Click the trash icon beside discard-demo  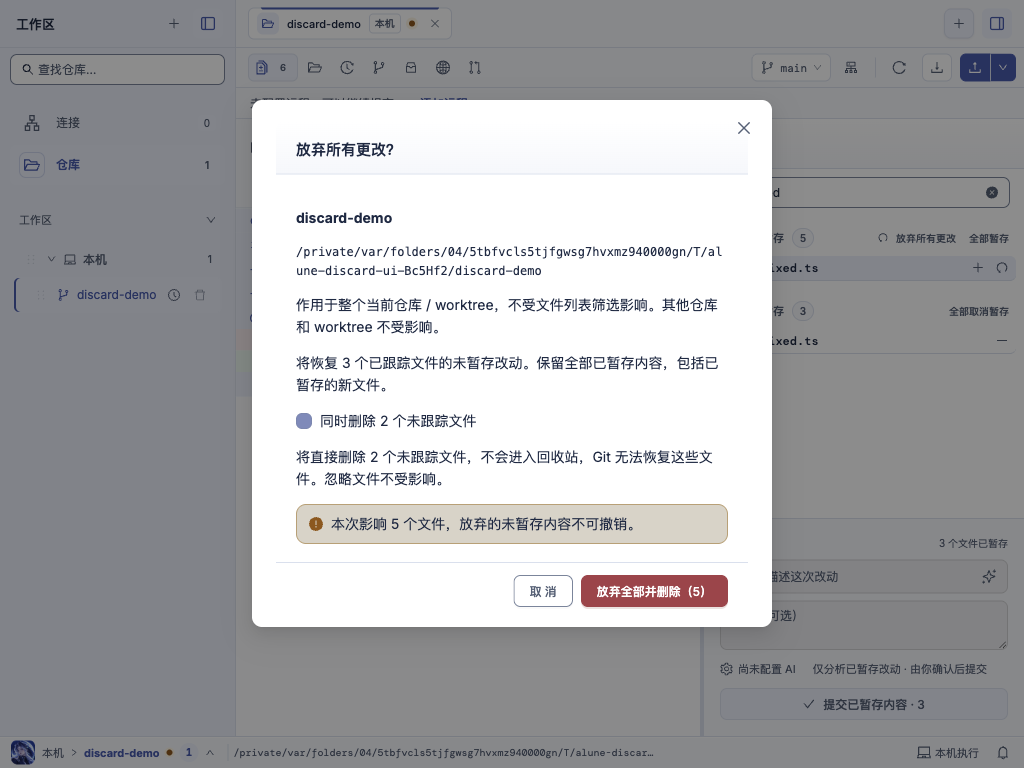[200, 295]
